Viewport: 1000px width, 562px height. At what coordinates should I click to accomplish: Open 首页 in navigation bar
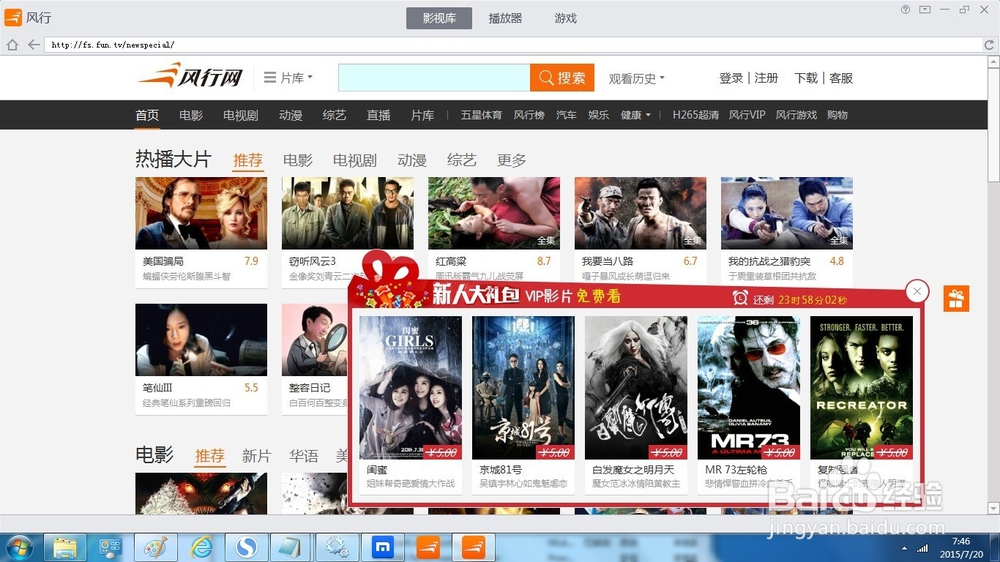[x=147, y=115]
